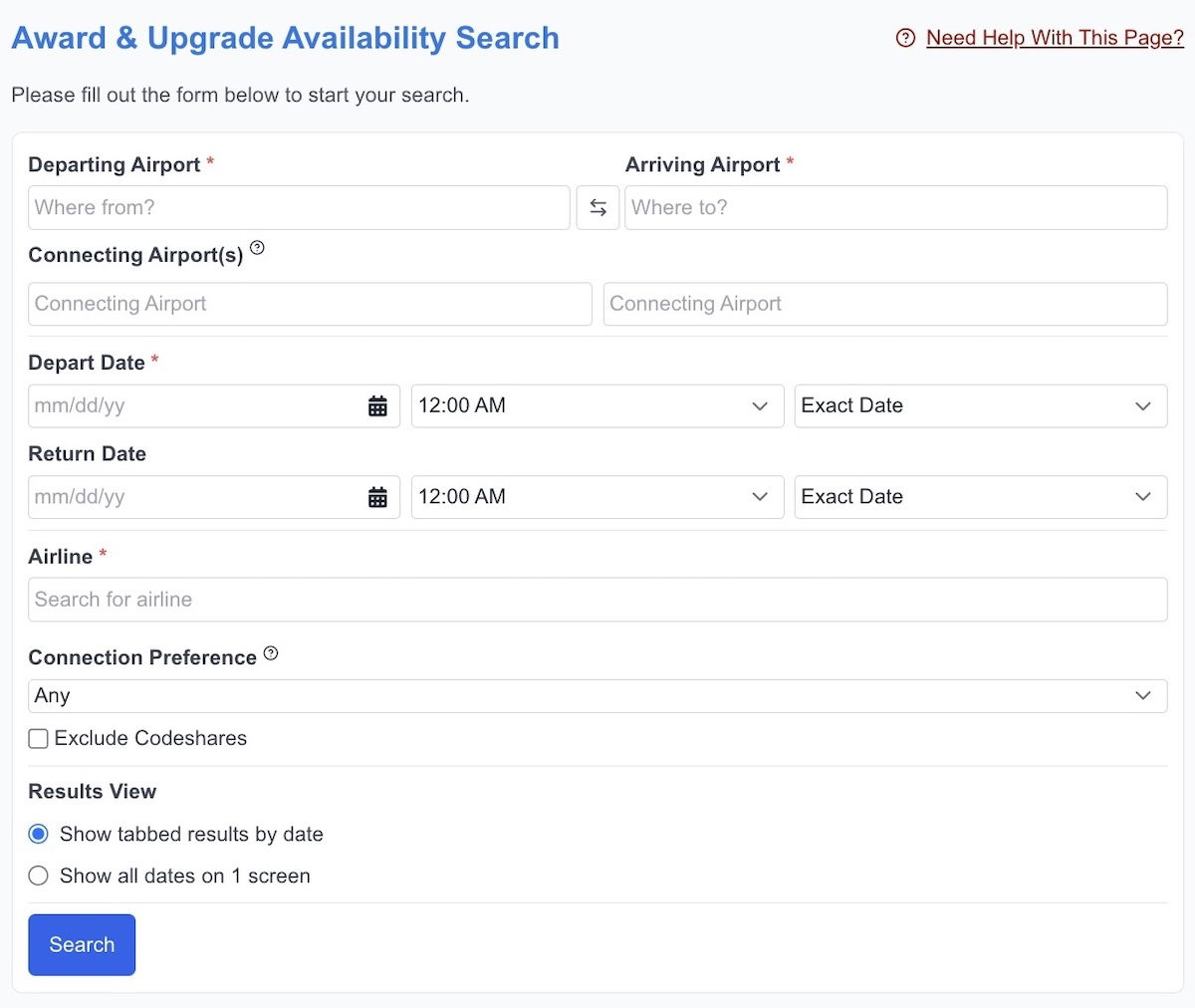Click the Connecting Airport(s) help icon
Image resolution: width=1195 pixels, height=1008 pixels.
[257, 248]
